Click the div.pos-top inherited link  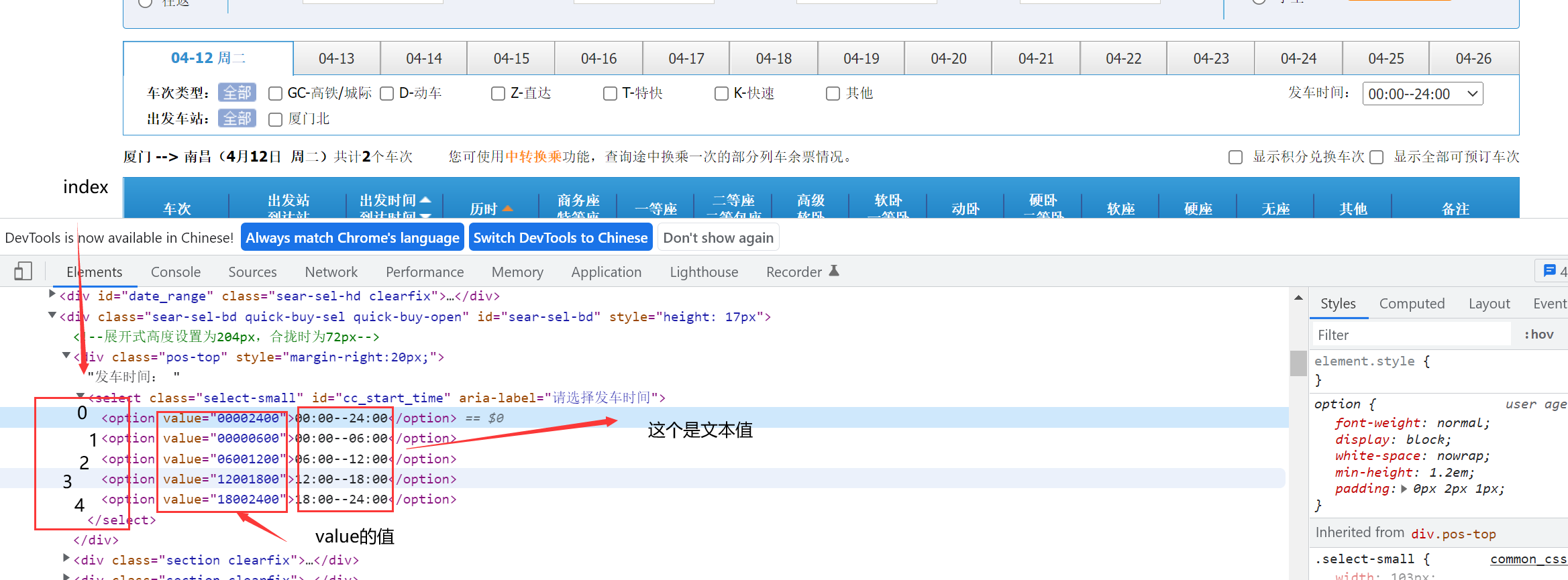click(1453, 534)
